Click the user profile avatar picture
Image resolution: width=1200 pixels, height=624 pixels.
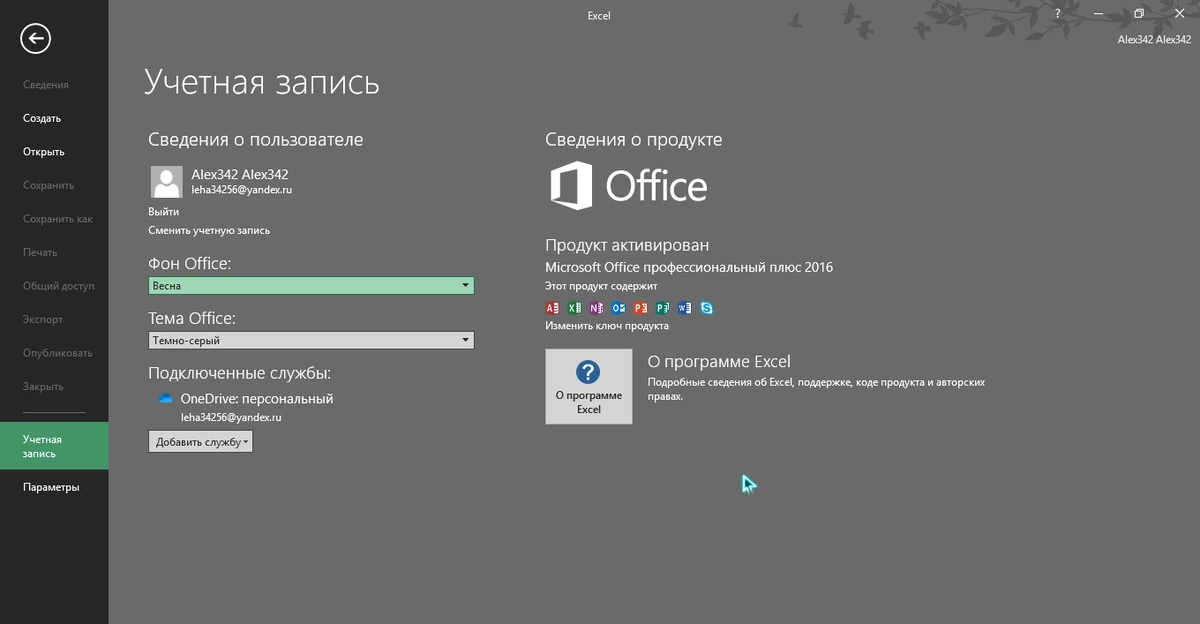tap(166, 182)
